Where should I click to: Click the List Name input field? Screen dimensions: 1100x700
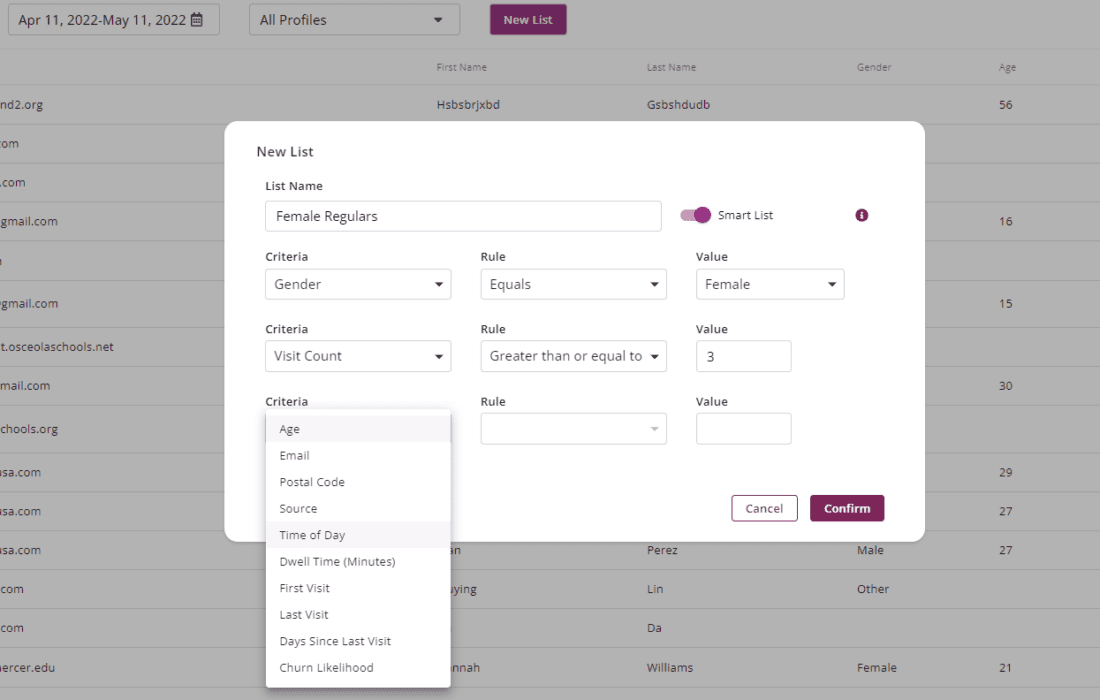[x=463, y=215]
